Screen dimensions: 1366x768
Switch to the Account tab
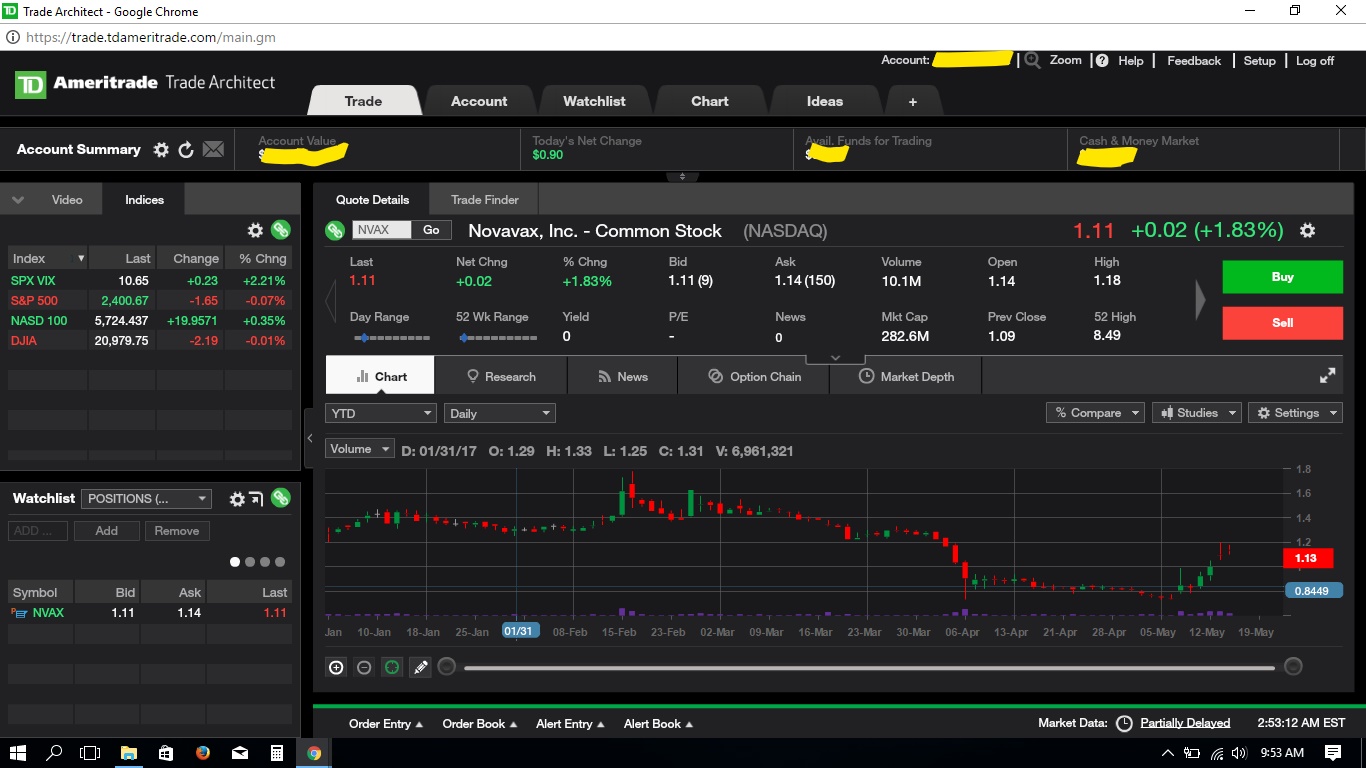[x=479, y=101]
